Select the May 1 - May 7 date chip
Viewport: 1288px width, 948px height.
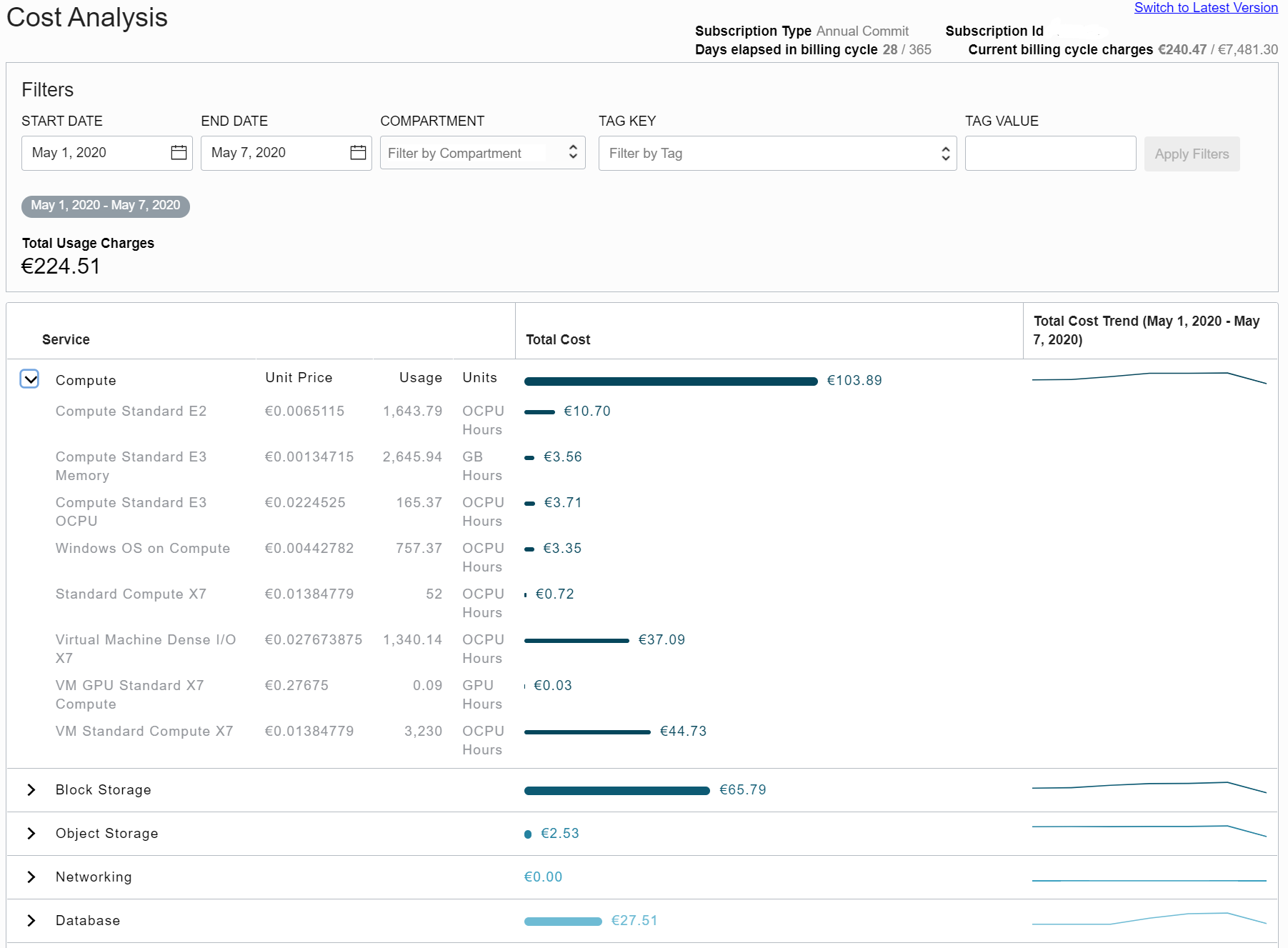[x=105, y=205]
